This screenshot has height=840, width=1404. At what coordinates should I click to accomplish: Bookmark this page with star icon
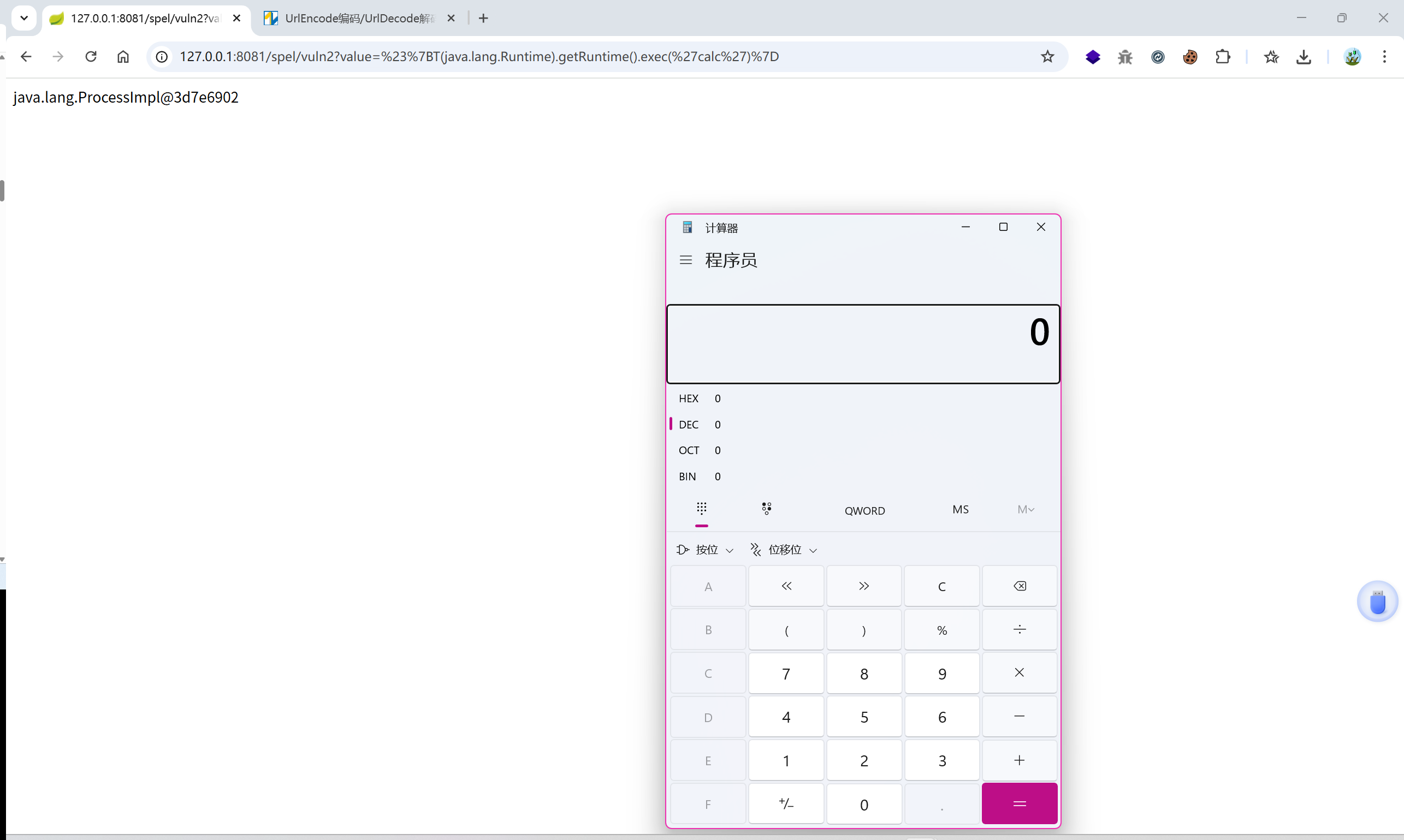(x=1047, y=57)
